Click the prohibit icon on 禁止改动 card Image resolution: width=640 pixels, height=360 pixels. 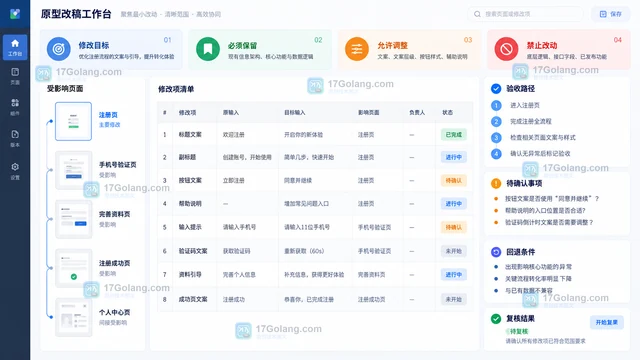506,49
